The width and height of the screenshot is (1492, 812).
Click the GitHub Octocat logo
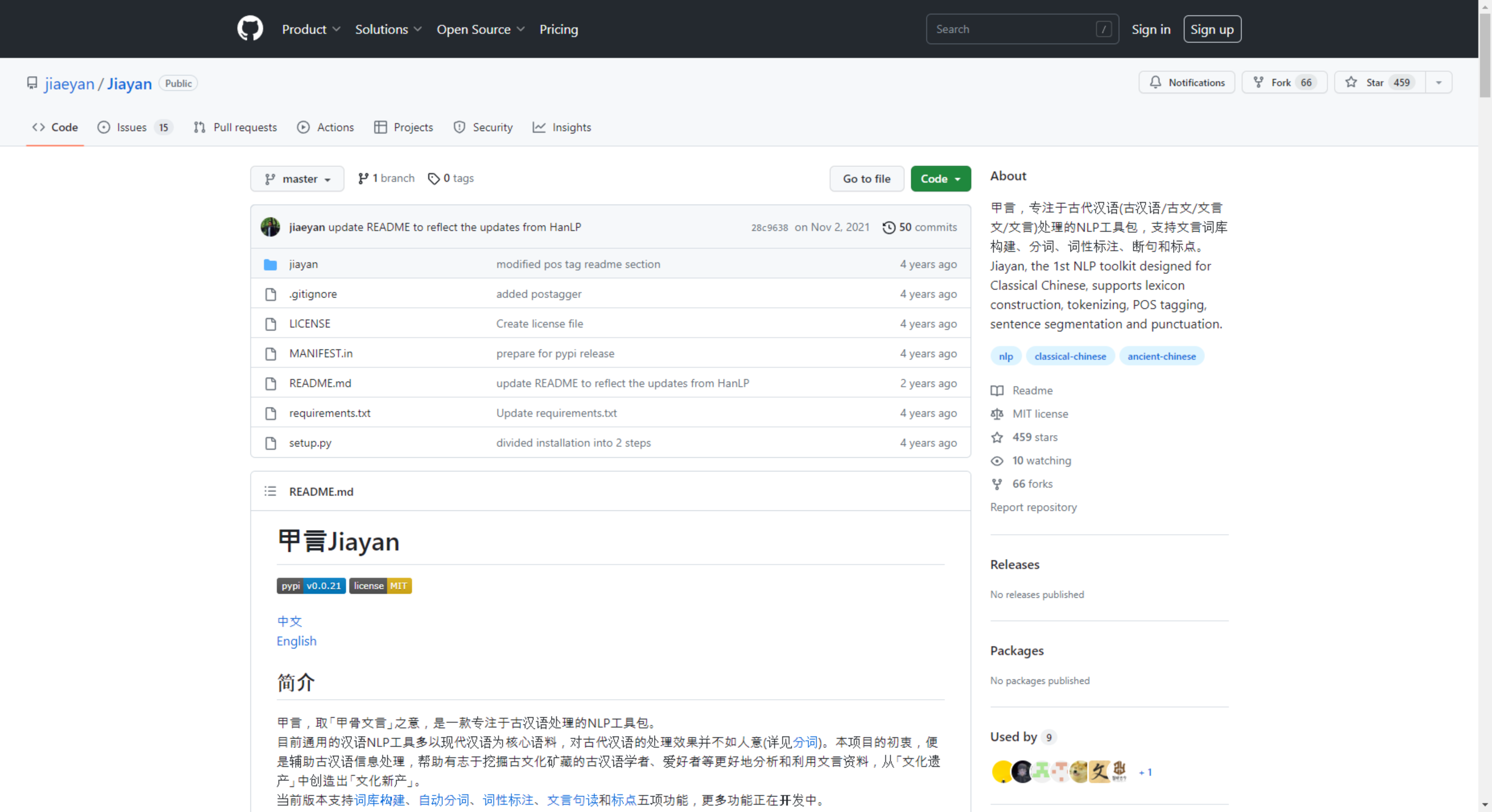pyautogui.click(x=249, y=29)
